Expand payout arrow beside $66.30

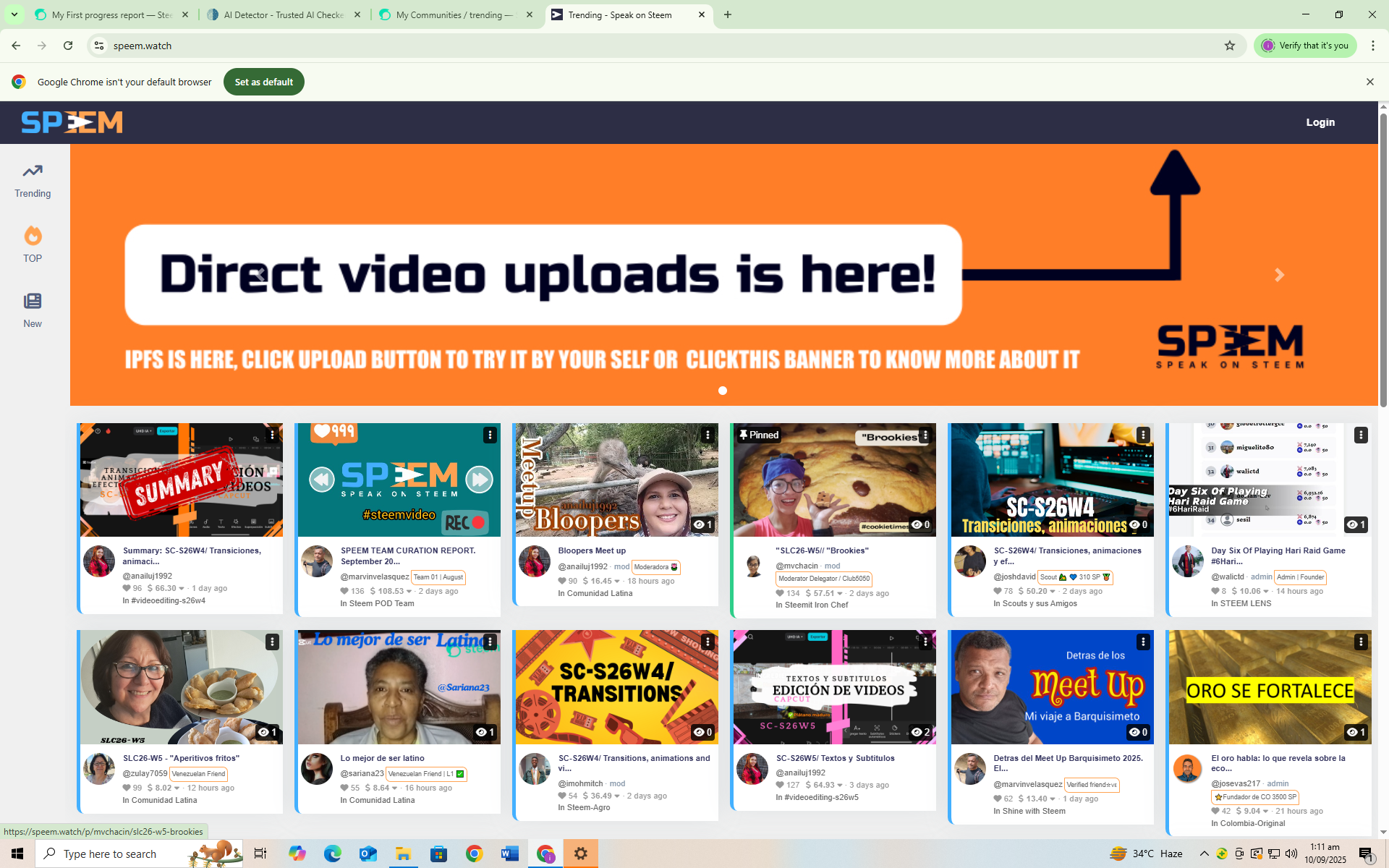pyautogui.click(x=182, y=589)
